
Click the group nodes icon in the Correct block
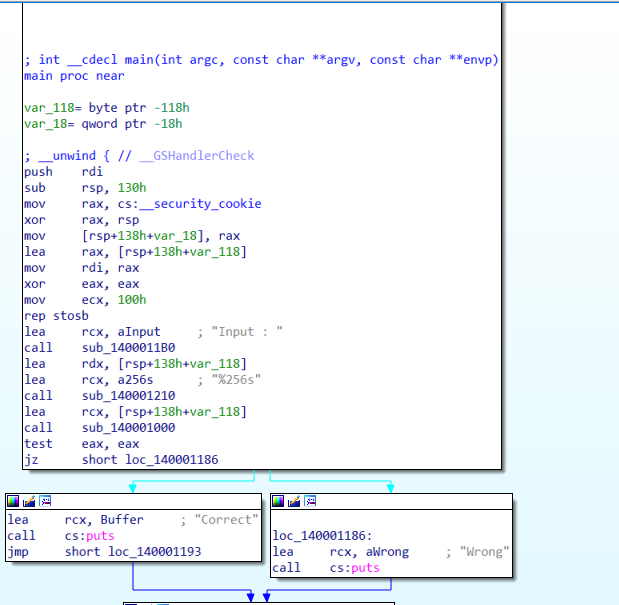click(45, 501)
